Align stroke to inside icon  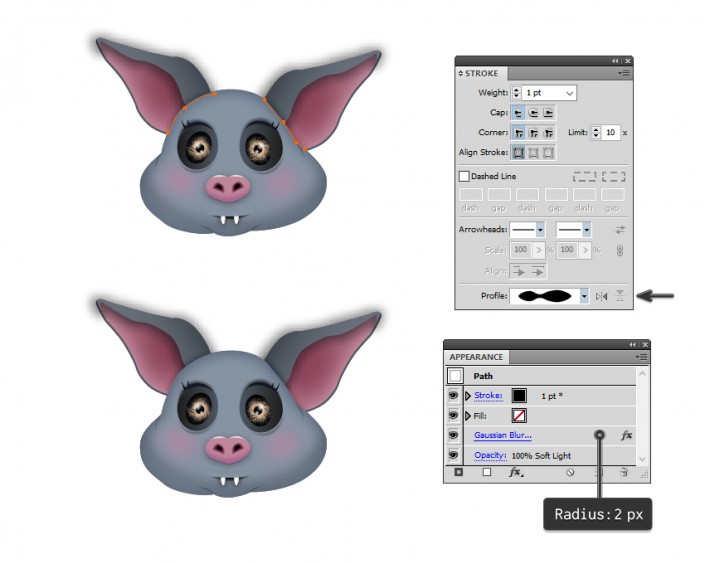pos(533,152)
